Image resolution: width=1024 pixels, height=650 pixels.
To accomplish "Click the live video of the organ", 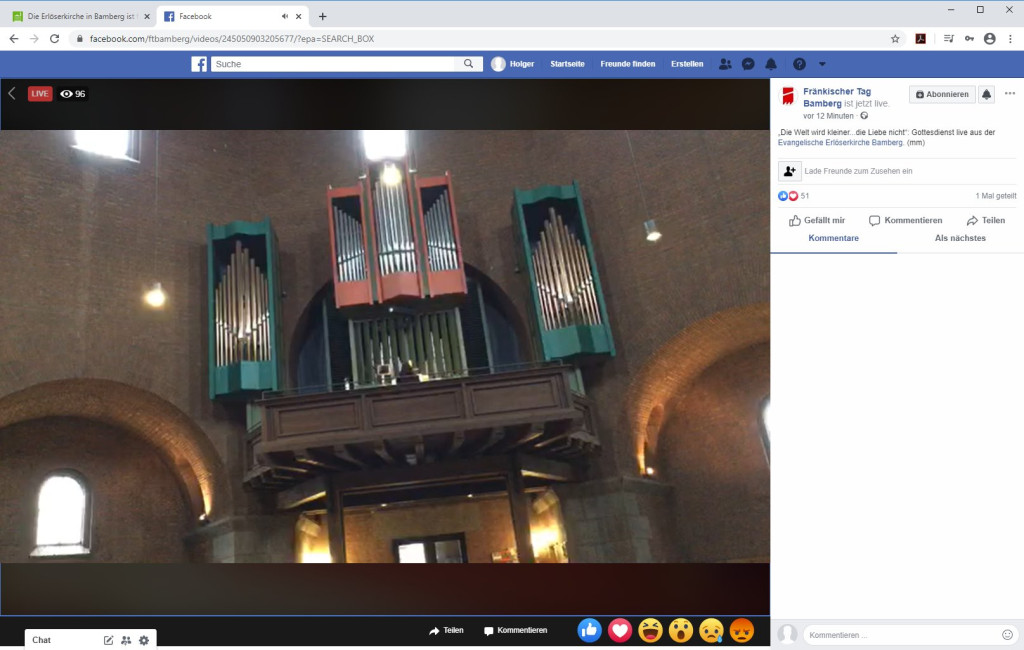I will pos(385,346).
